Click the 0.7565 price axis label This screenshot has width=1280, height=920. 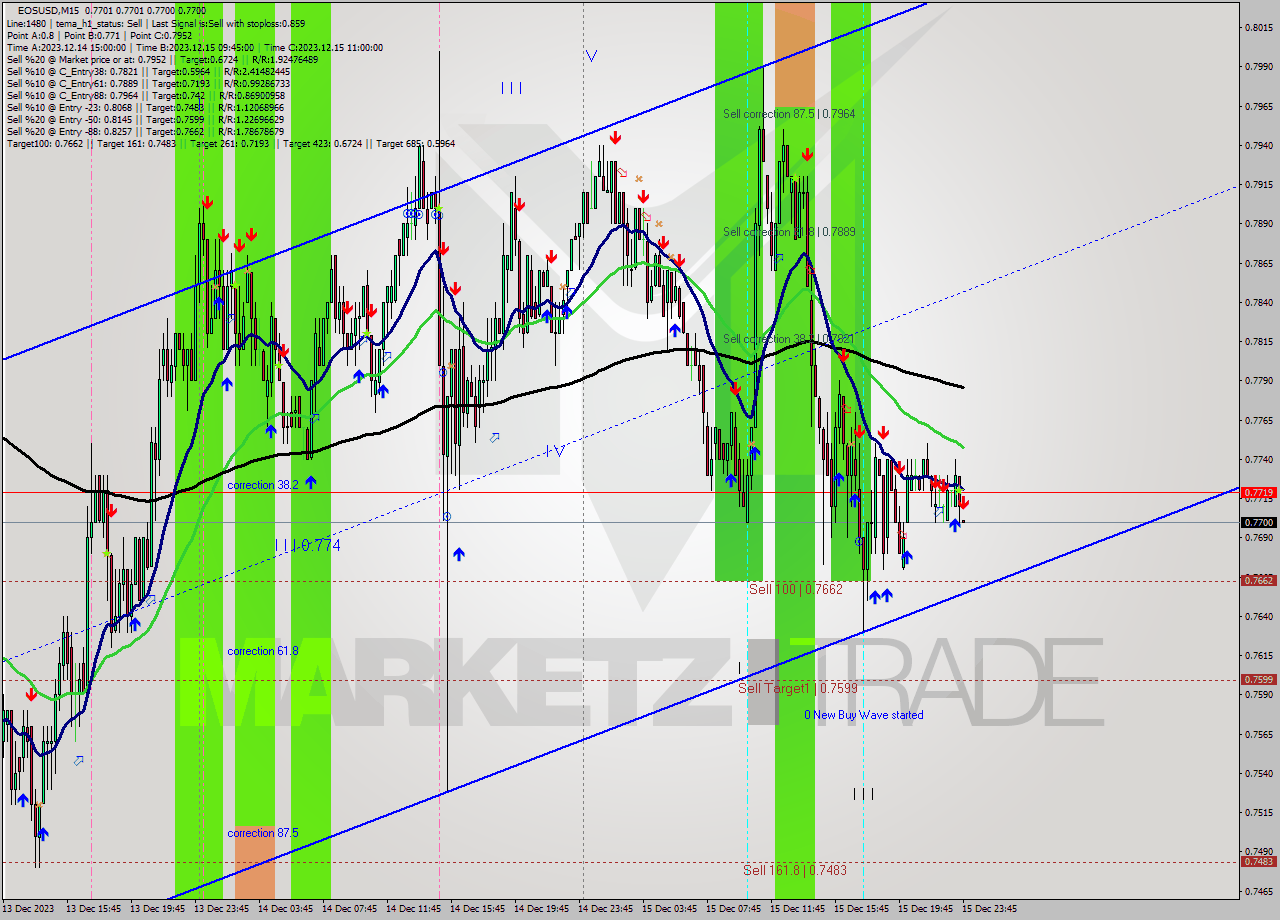coord(1259,734)
